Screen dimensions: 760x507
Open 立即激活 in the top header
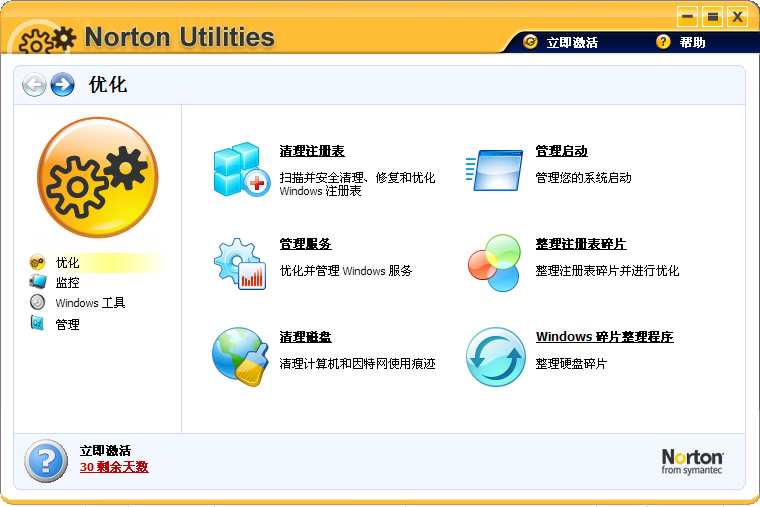(x=572, y=43)
